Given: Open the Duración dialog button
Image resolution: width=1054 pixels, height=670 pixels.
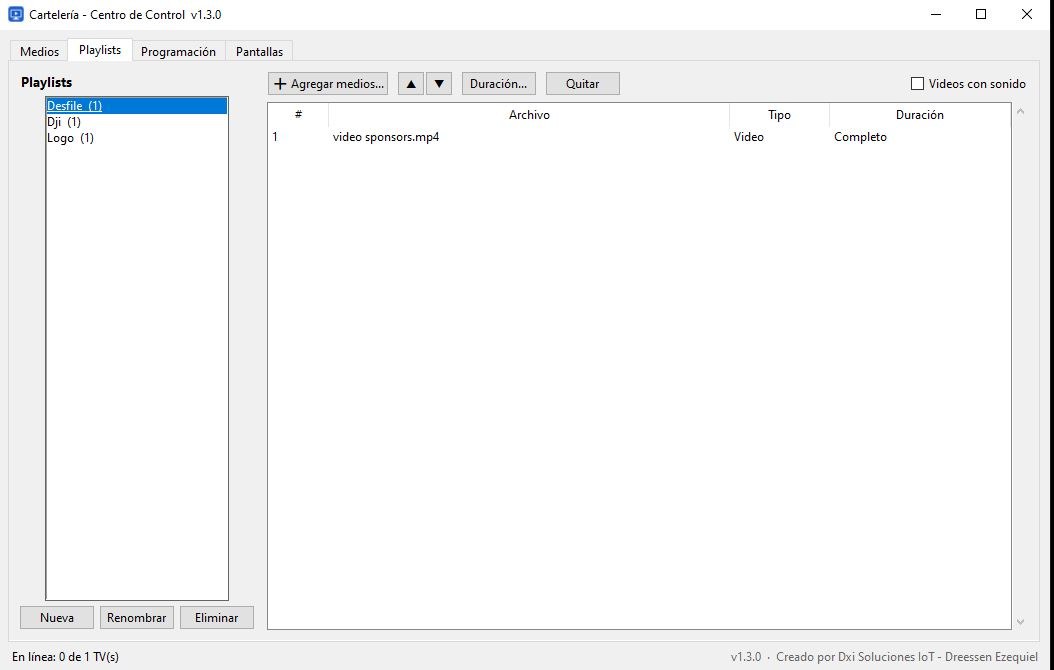Looking at the screenshot, I should pos(499,84).
